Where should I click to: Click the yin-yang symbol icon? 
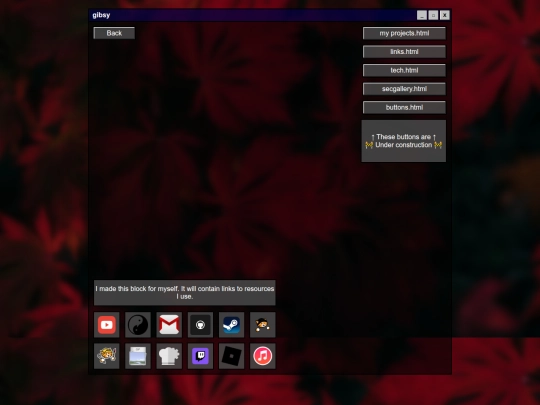138,325
